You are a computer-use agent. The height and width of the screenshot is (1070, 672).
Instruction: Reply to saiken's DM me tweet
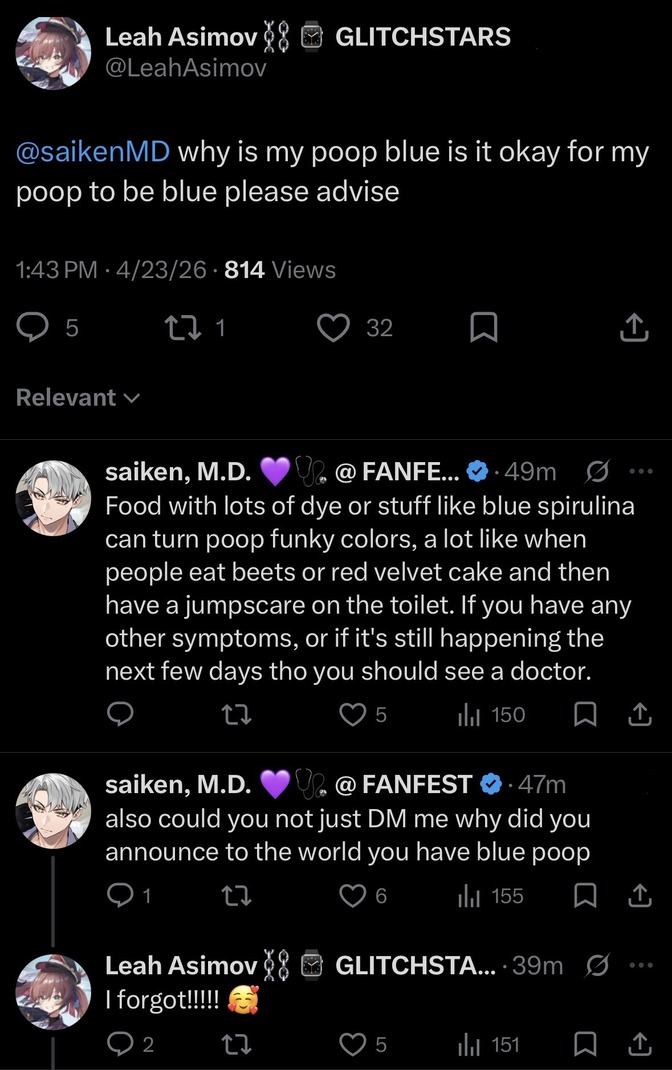[121, 896]
